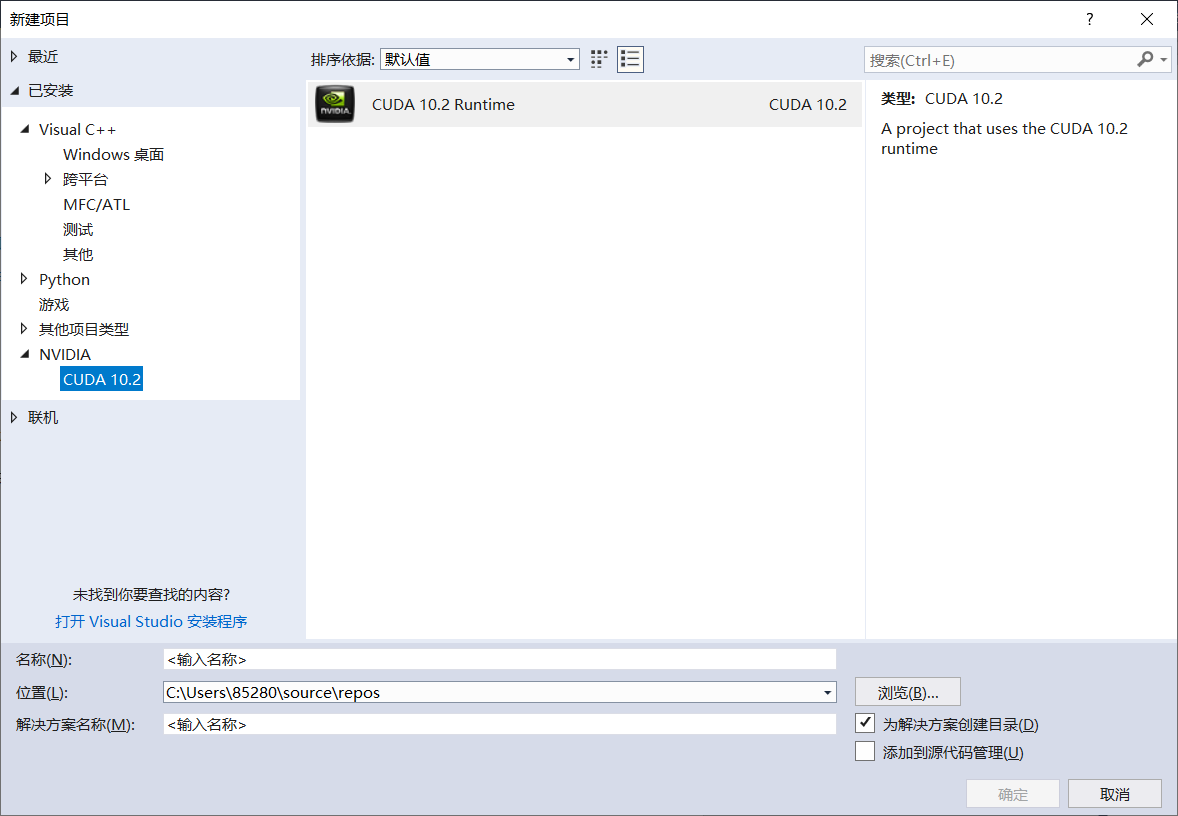Open the help question mark button
This screenshot has width=1178, height=816.
1089,20
